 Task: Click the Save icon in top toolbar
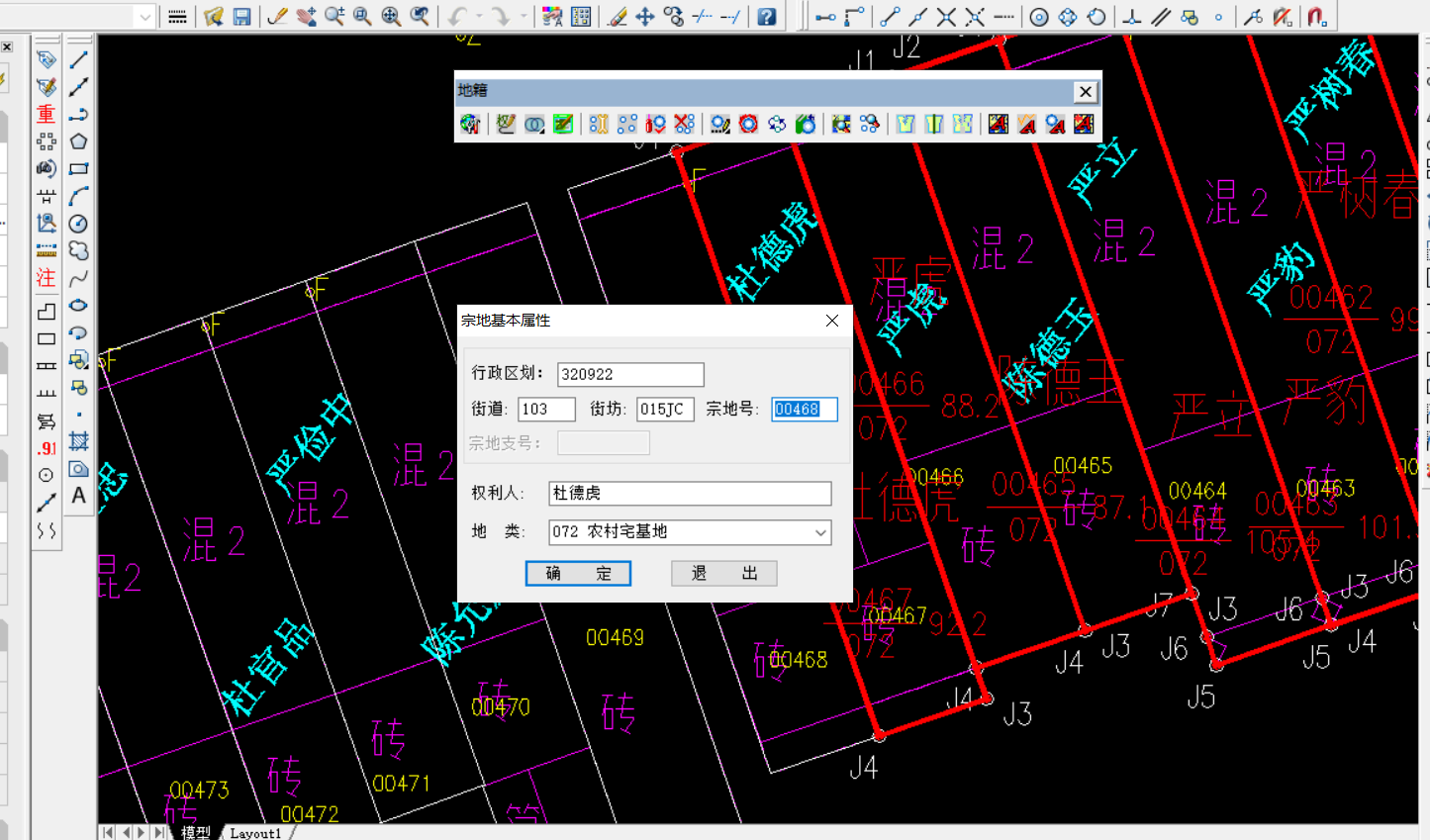(241, 17)
